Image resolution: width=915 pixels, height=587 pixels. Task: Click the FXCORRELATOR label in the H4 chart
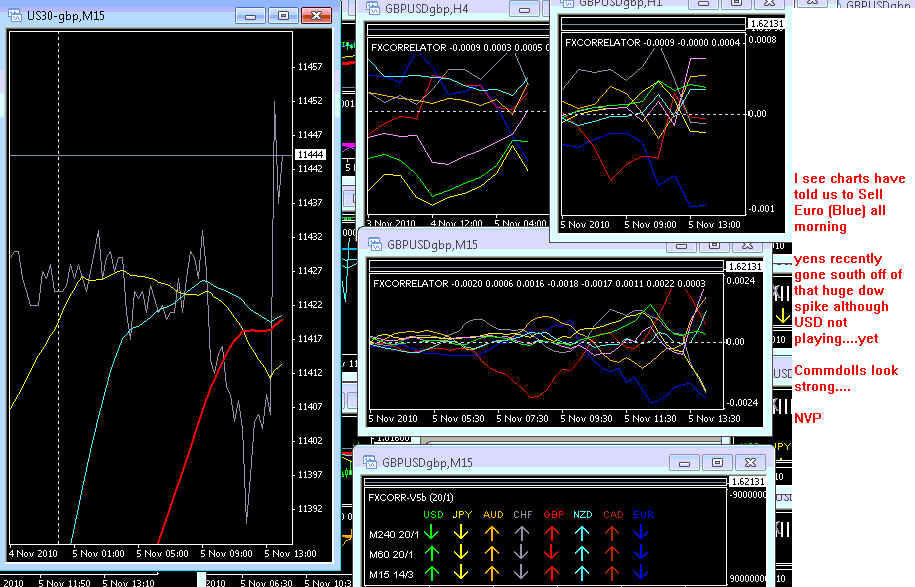(x=408, y=47)
